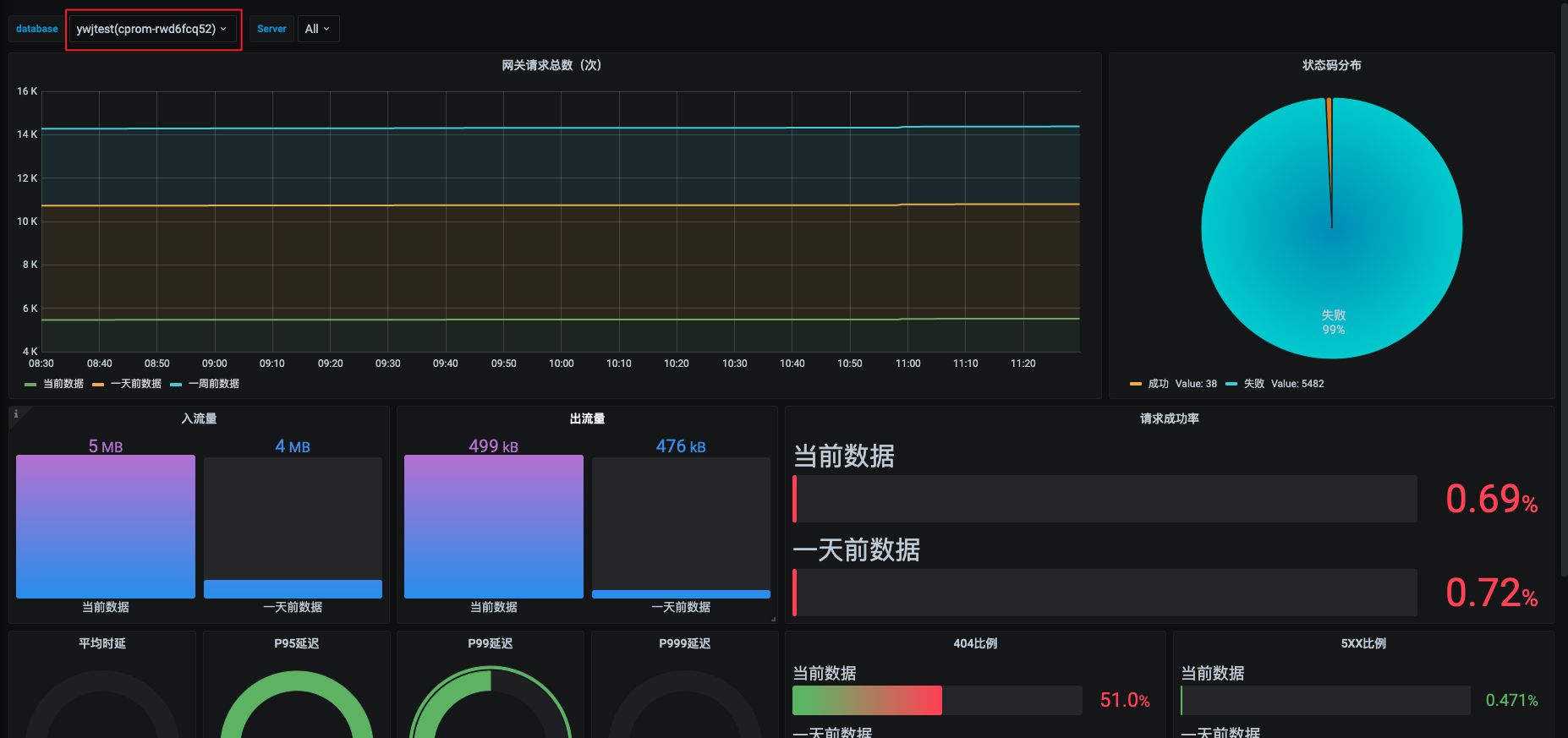
Task: Click the database variable label
Action: point(37,29)
